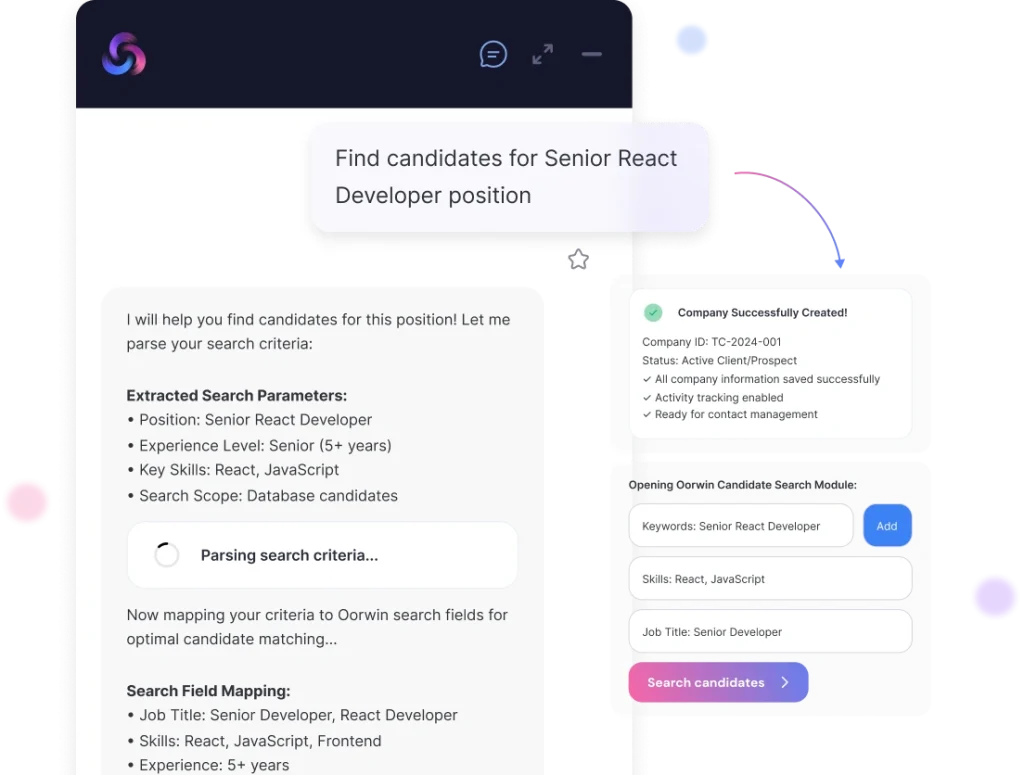The height and width of the screenshot is (775, 1024).
Task: Expand the chat window with the arrows icon
Action: pyautogui.click(x=542, y=54)
